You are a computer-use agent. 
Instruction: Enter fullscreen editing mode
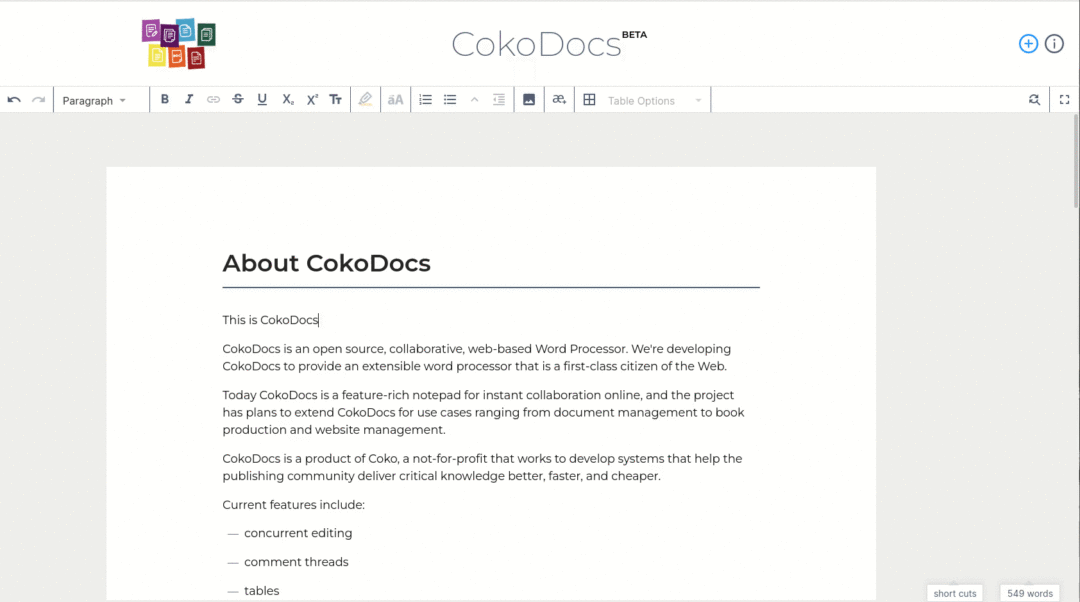[1064, 99]
